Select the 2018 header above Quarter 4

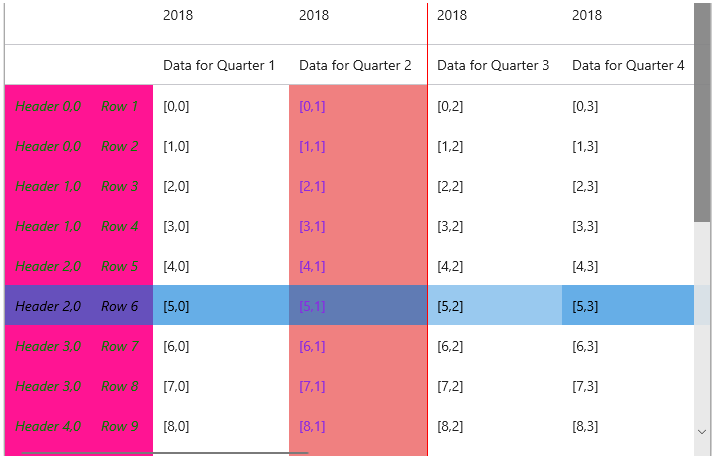point(587,16)
